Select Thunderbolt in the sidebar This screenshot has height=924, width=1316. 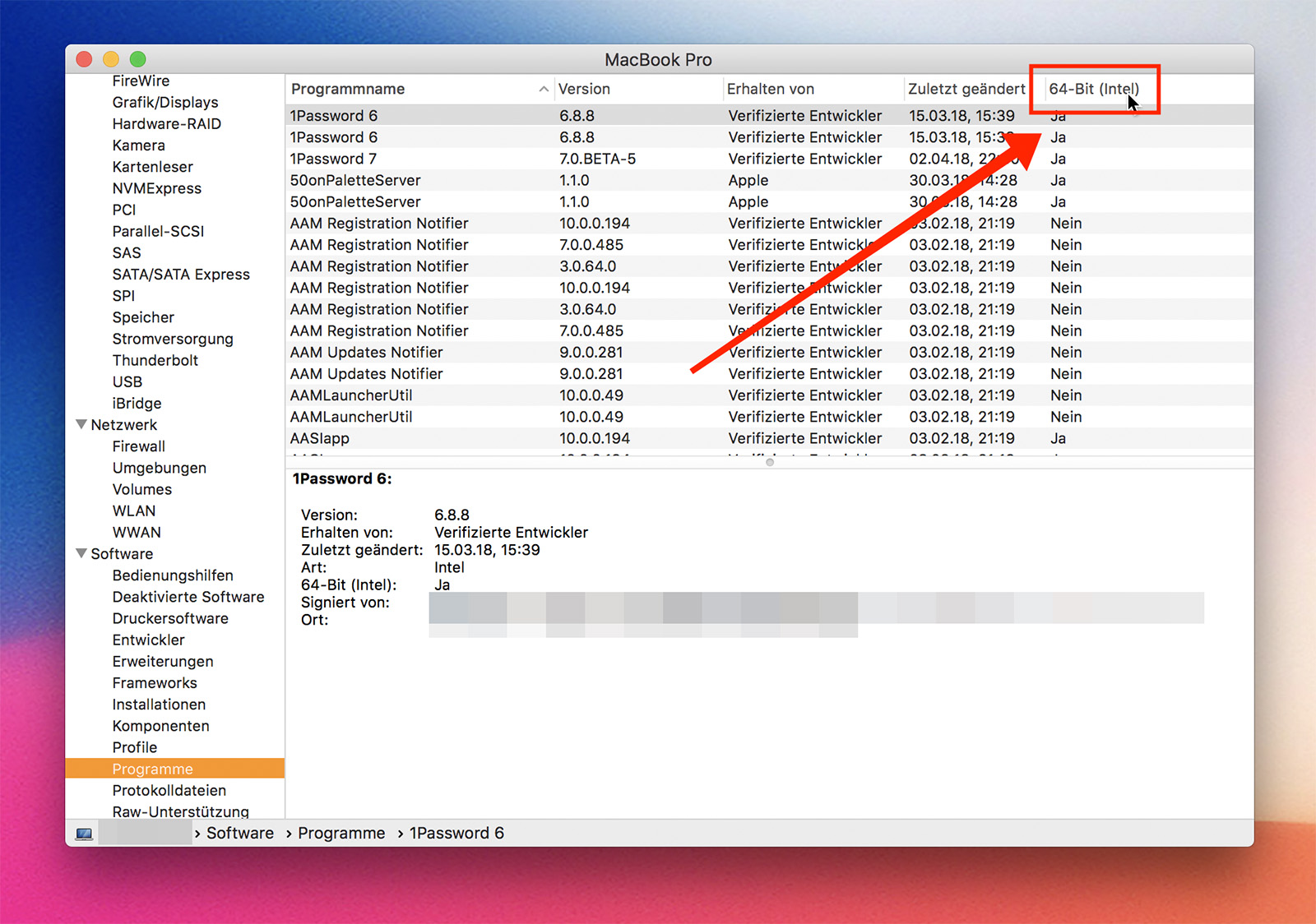coord(155,360)
